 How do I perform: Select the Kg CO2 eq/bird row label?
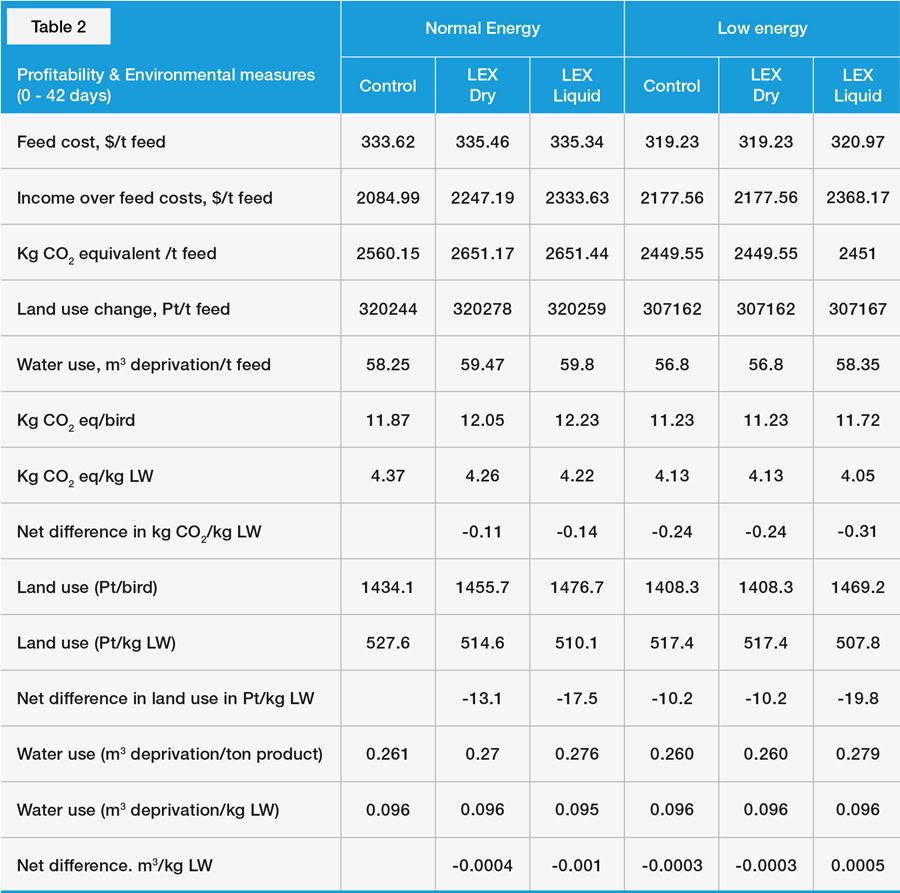coord(76,421)
